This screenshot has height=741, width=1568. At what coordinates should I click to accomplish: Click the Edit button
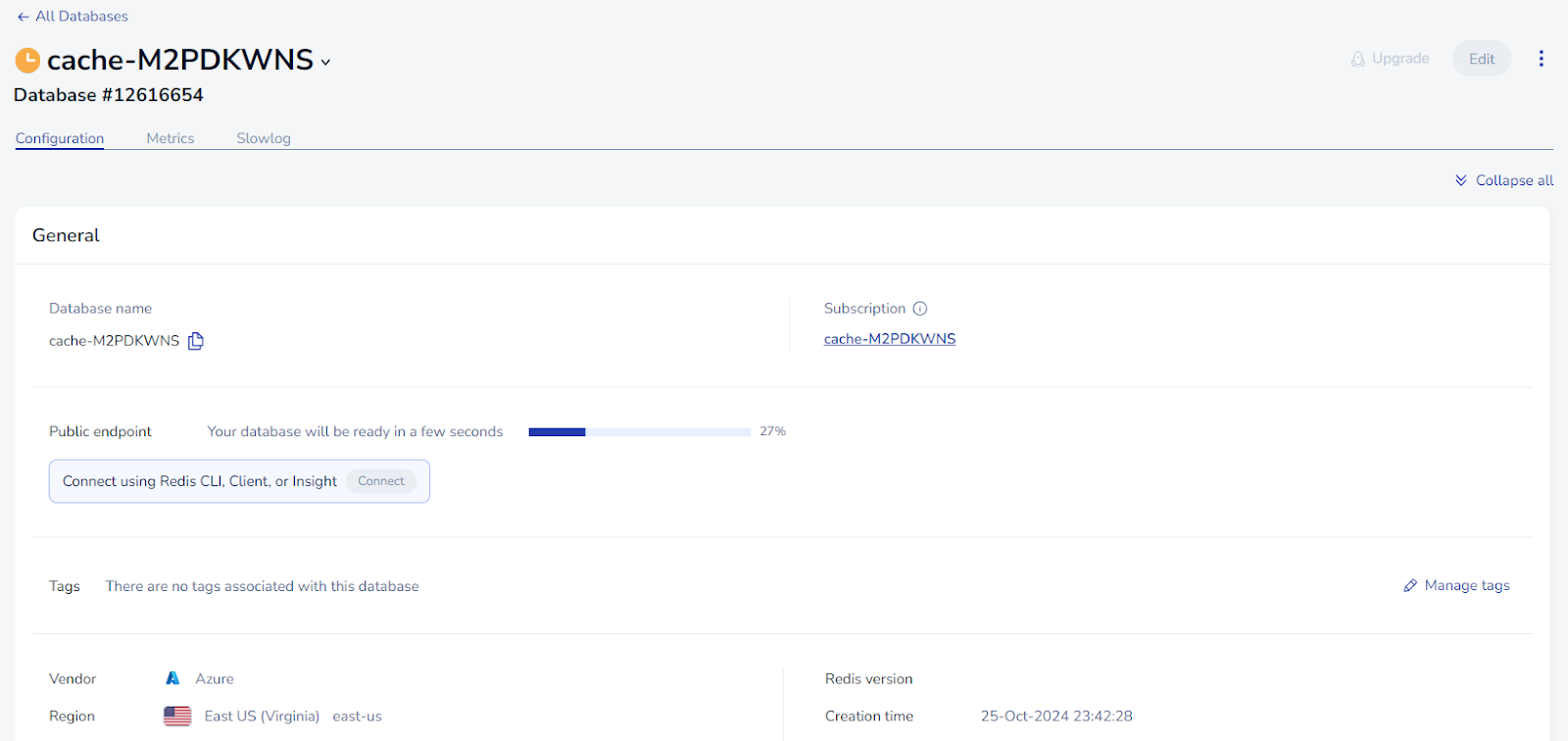pyautogui.click(x=1482, y=59)
